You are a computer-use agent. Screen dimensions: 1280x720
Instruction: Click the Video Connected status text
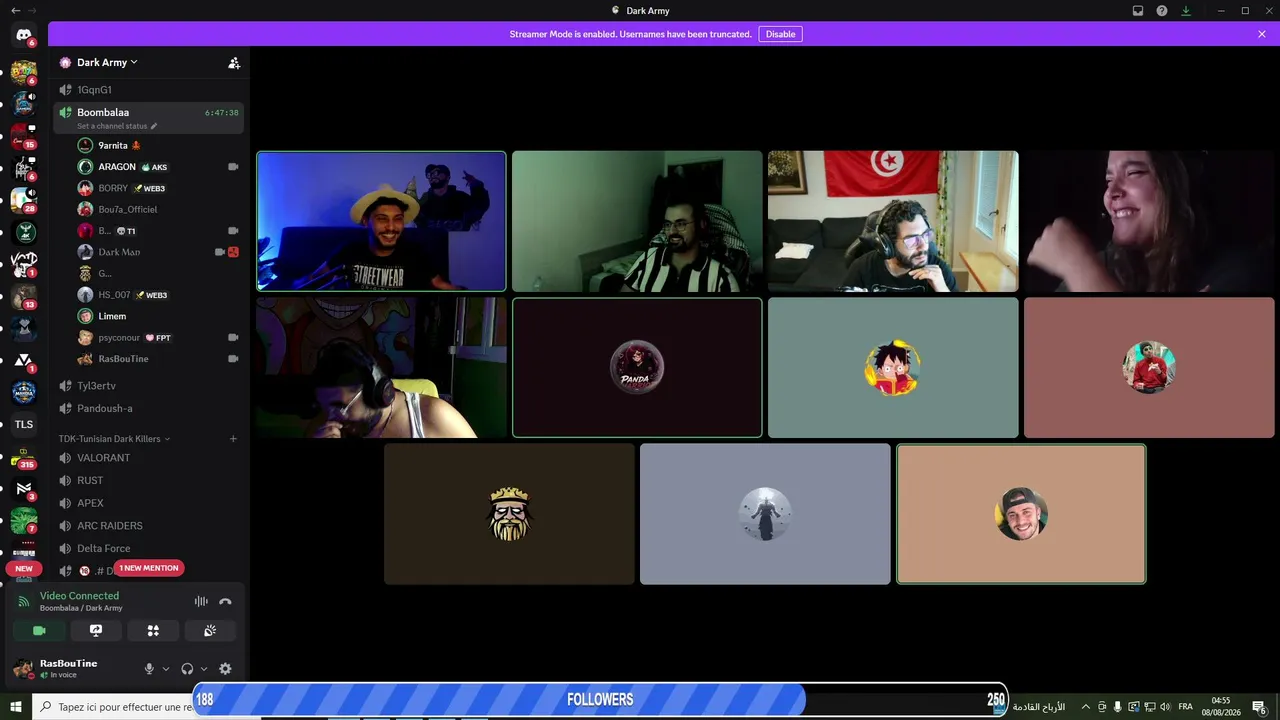[79, 596]
